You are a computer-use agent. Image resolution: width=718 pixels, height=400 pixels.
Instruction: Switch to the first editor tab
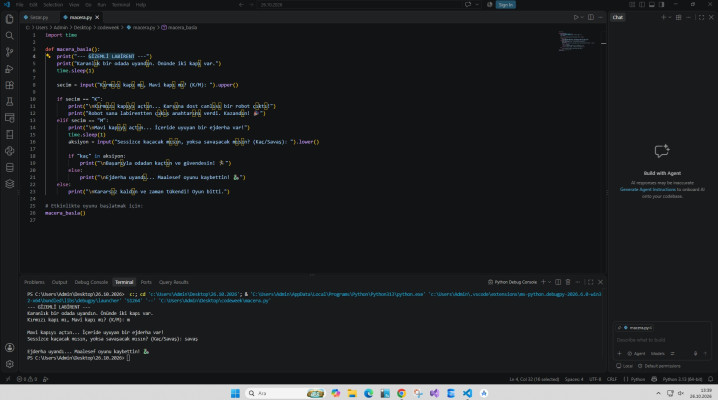point(39,17)
